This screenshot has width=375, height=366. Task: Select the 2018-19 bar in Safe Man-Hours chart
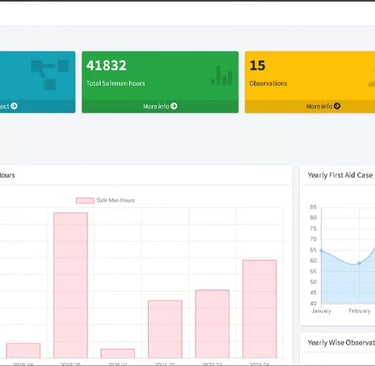(23, 351)
